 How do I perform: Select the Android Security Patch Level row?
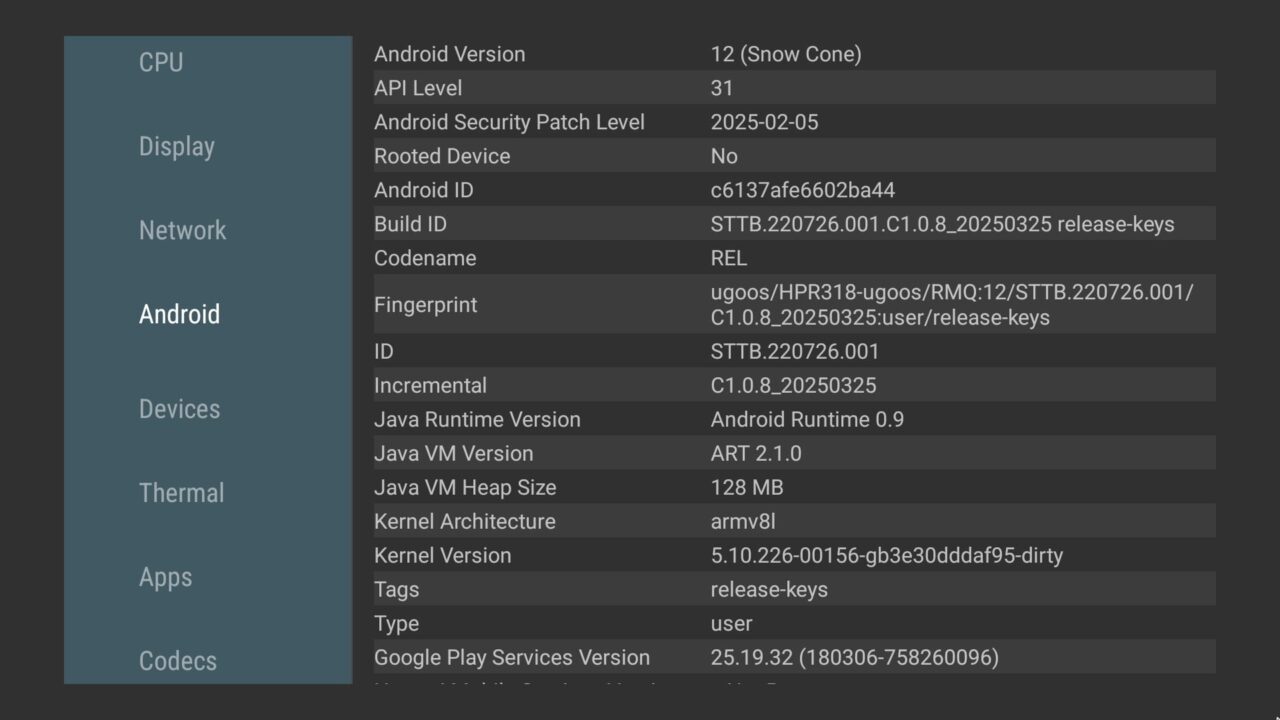point(793,122)
